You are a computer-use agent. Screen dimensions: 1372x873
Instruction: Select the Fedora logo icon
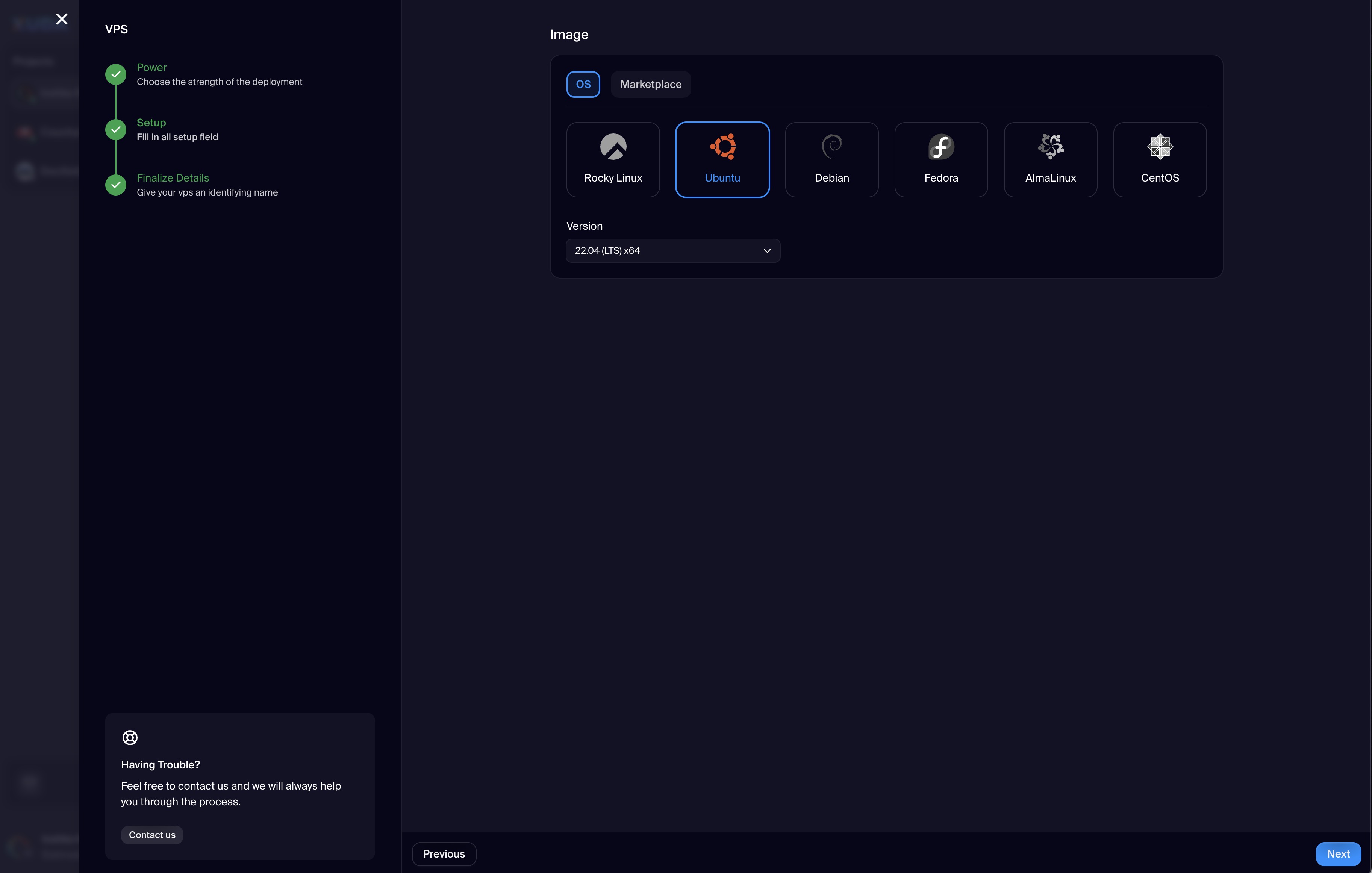click(x=941, y=147)
